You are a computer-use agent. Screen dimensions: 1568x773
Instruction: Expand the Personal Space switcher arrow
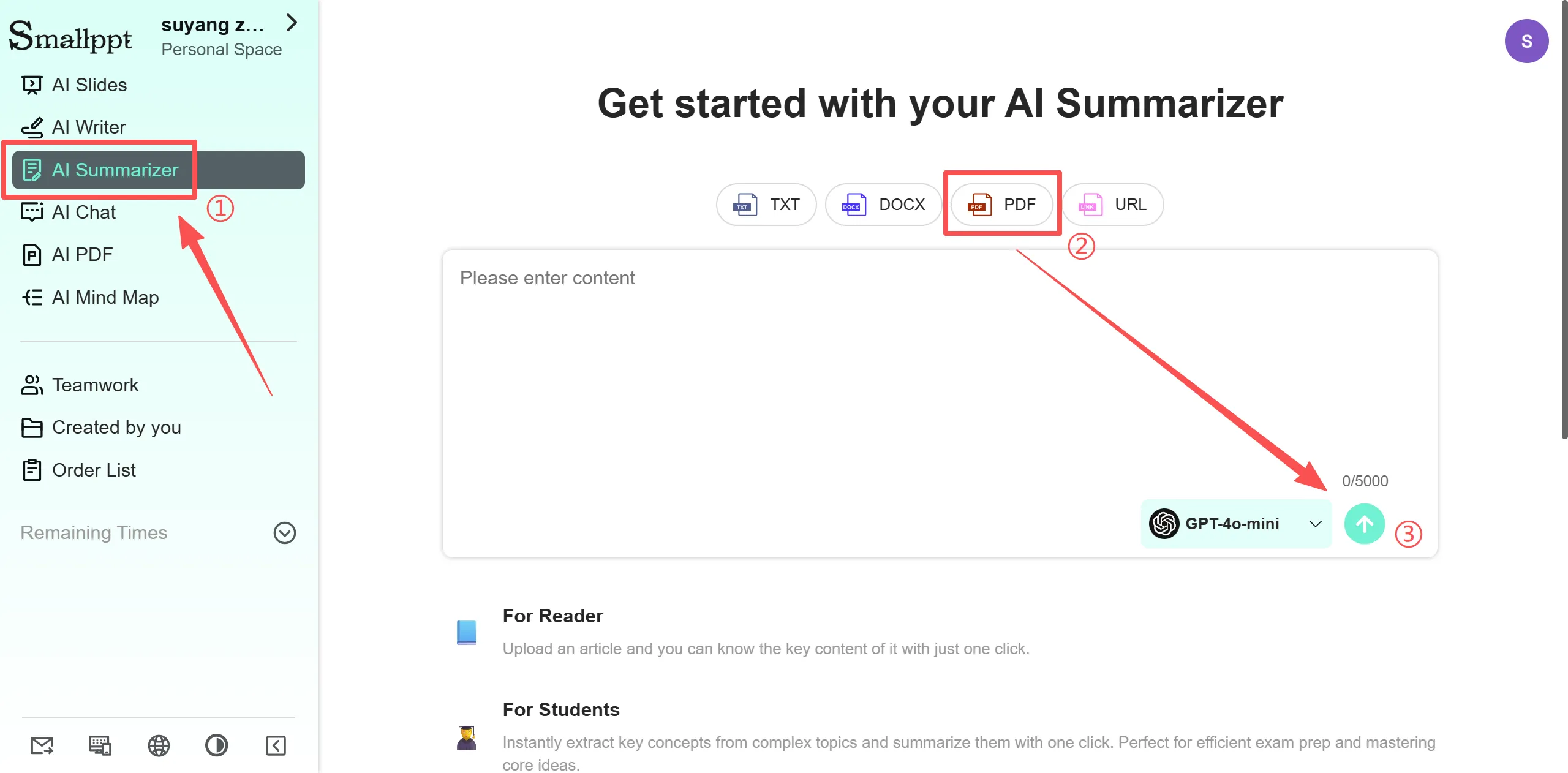click(x=292, y=23)
